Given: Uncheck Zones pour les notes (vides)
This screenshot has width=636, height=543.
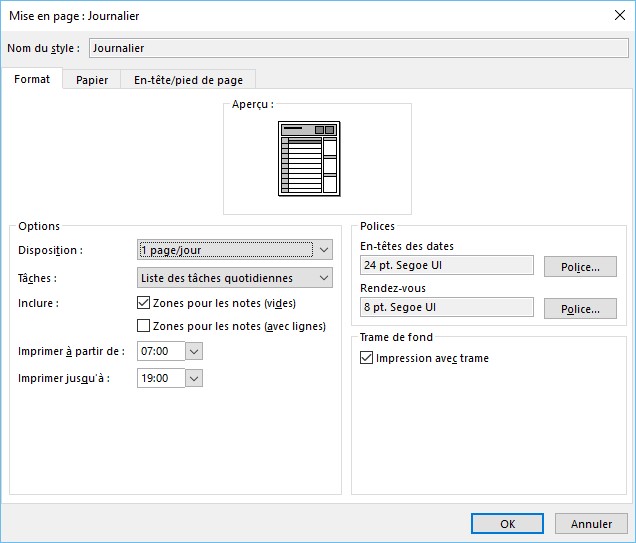Looking at the screenshot, I should click(x=143, y=303).
